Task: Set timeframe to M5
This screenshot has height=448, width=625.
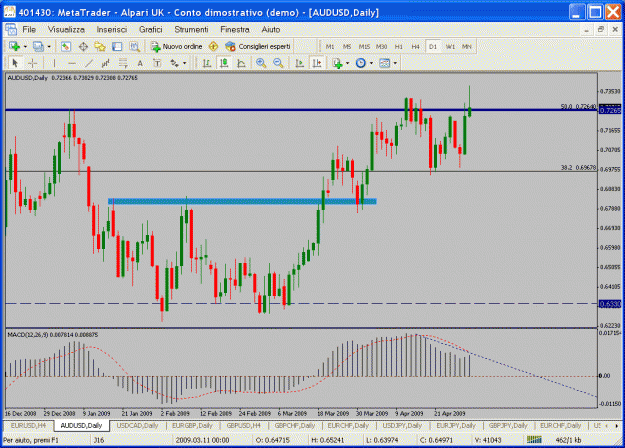Action: coord(347,47)
